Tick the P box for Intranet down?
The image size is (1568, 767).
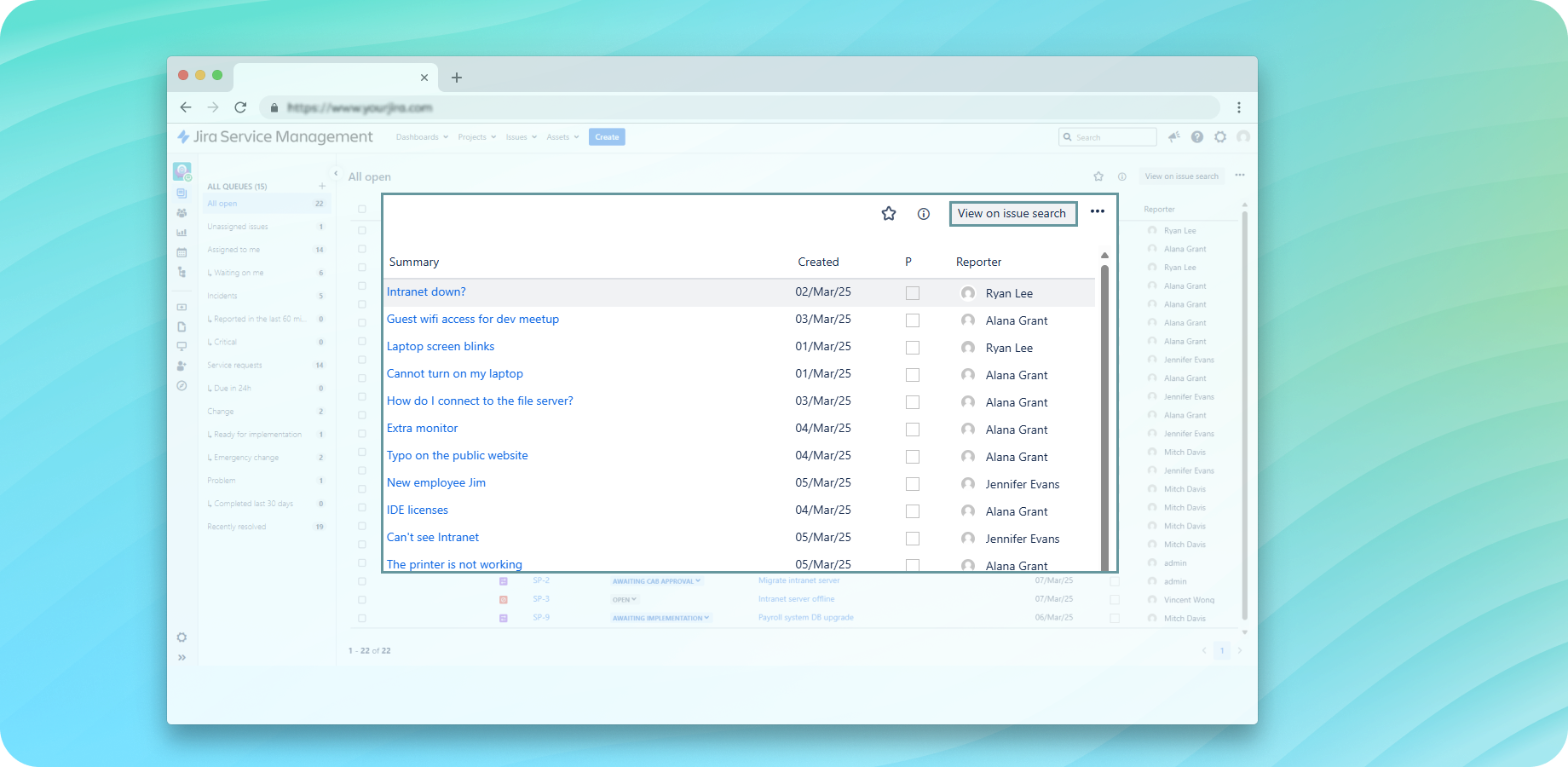(913, 293)
